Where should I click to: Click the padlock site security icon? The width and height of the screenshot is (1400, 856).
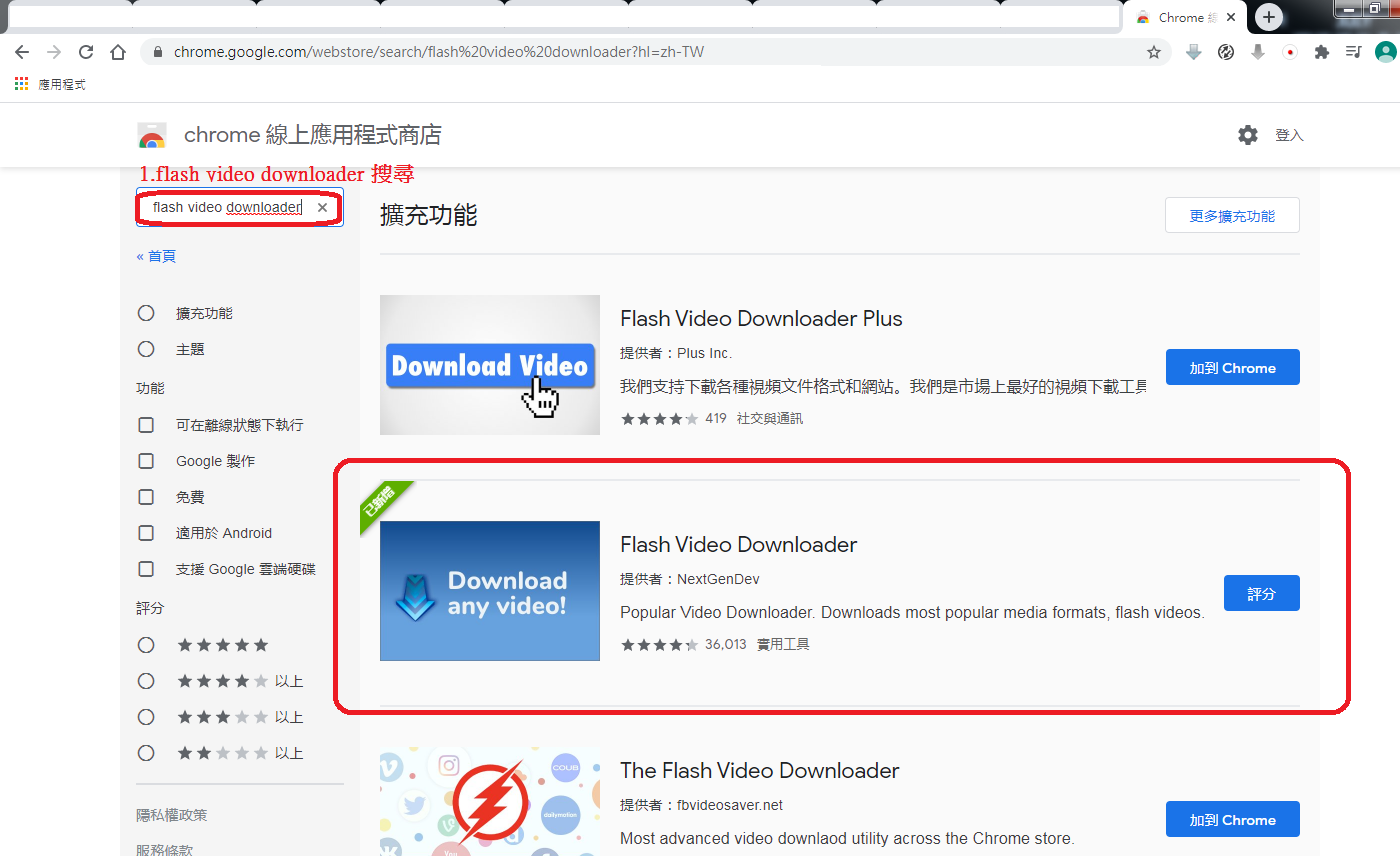(x=158, y=52)
